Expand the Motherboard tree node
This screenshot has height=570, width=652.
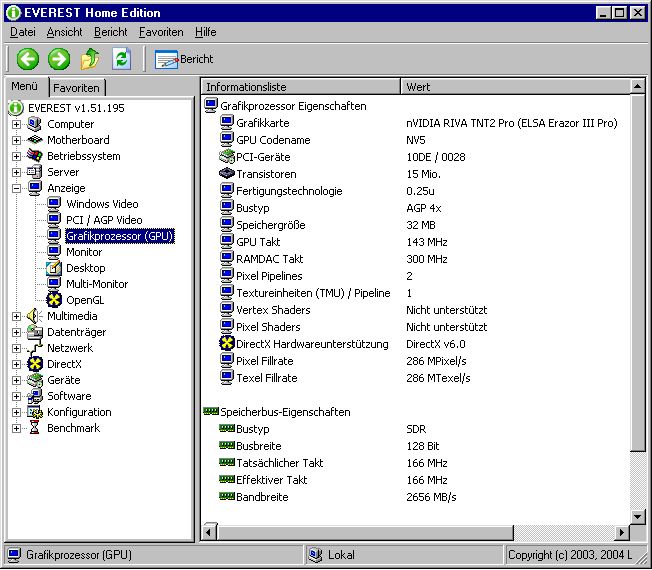tap(16, 140)
